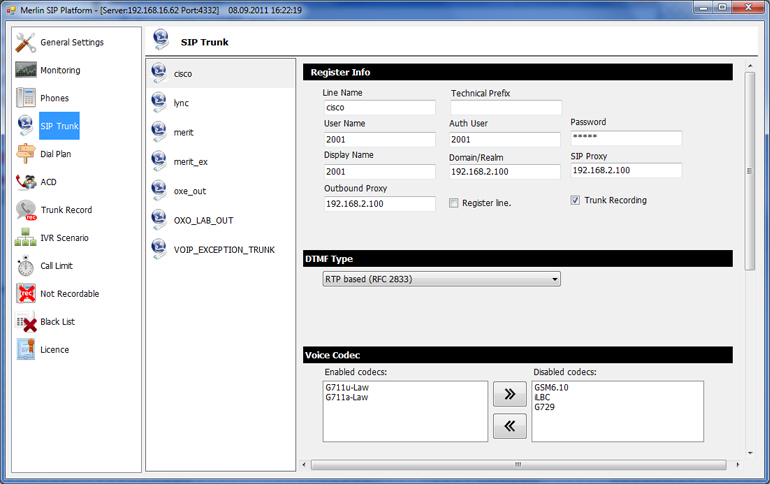Select the Phones icon in sidebar
The height and width of the screenshot is (484, 770).
click(26, 98)
